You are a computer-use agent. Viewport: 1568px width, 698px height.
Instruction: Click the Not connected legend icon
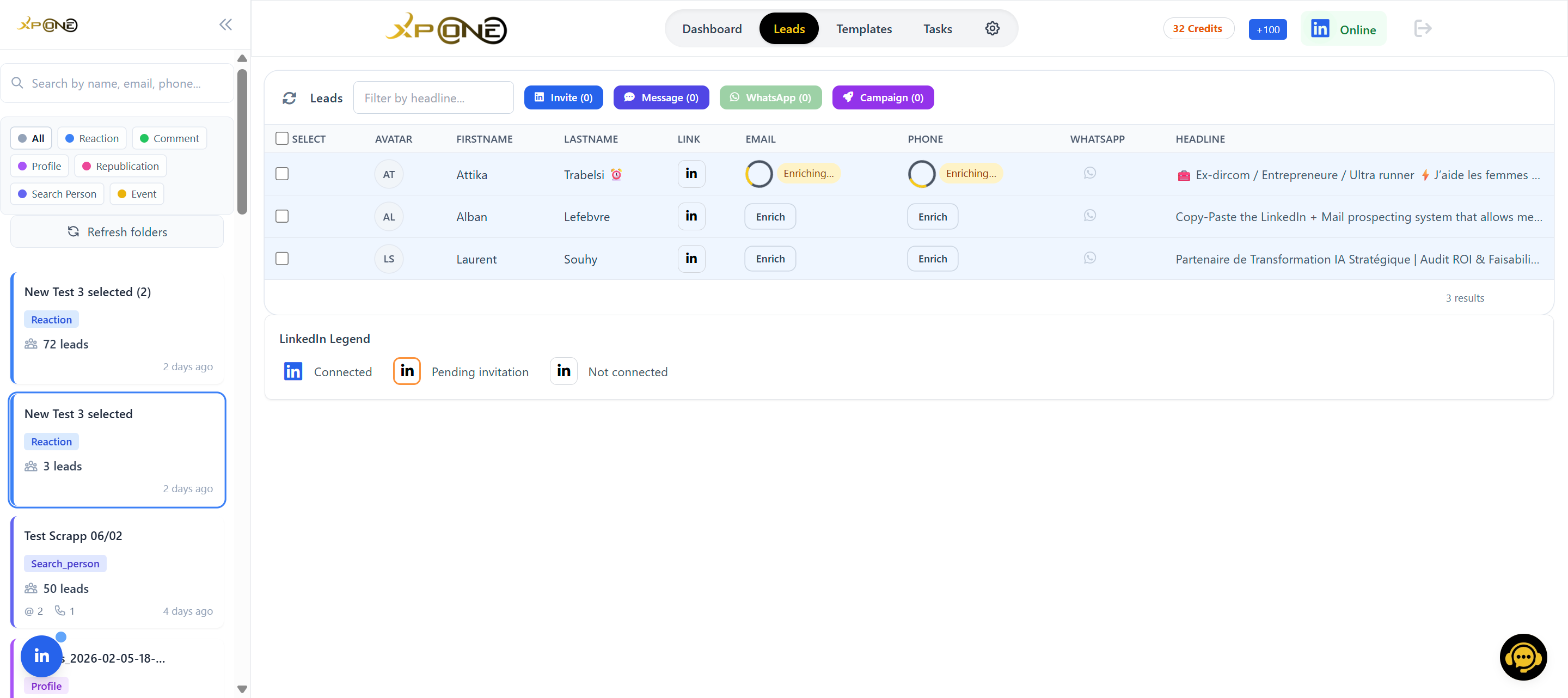coord(563,371)
